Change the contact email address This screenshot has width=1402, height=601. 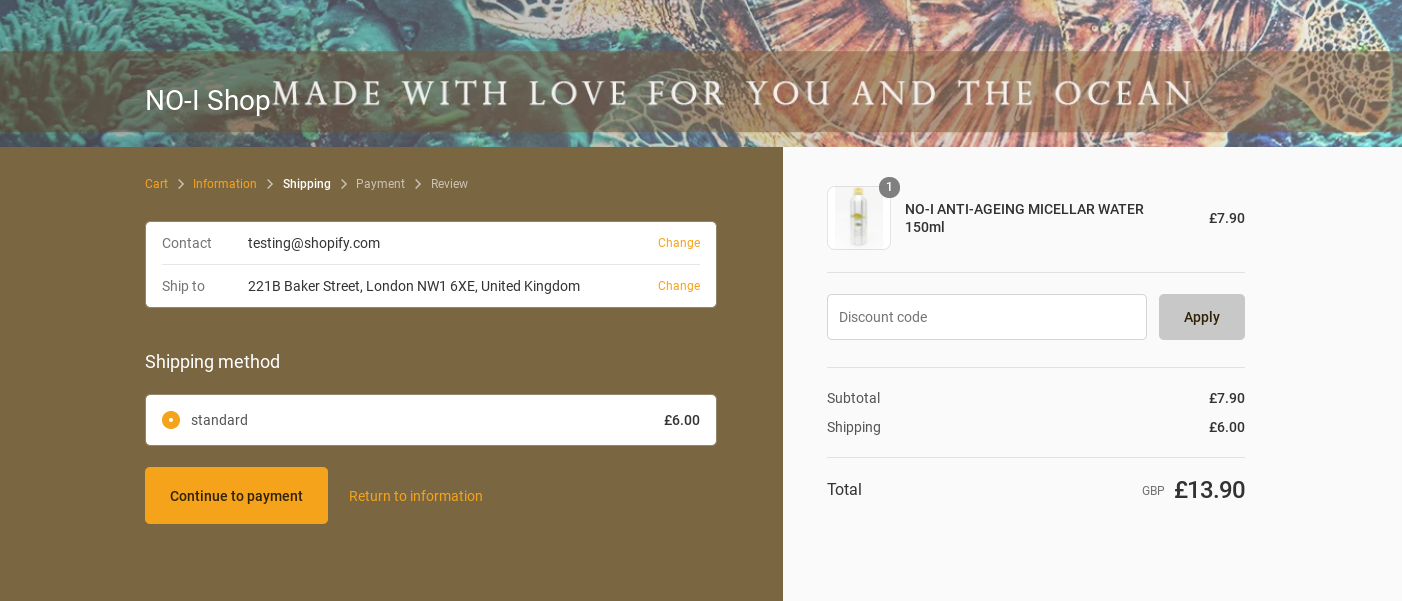point(679,243)
